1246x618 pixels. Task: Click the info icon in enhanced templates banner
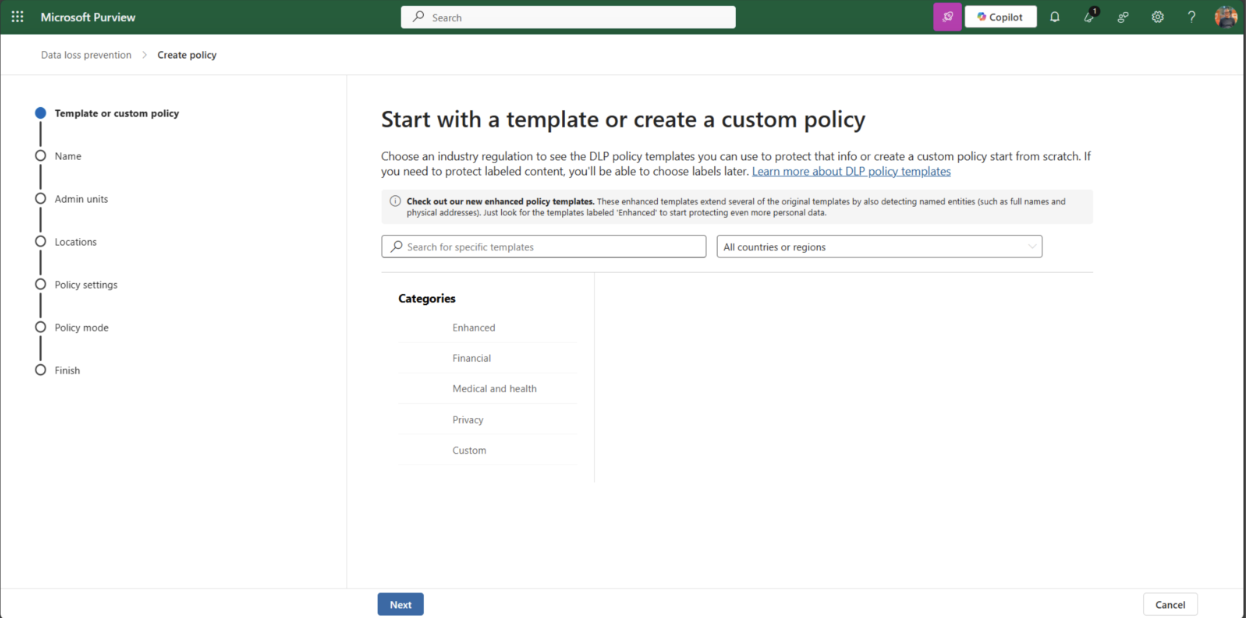point(395,201)
